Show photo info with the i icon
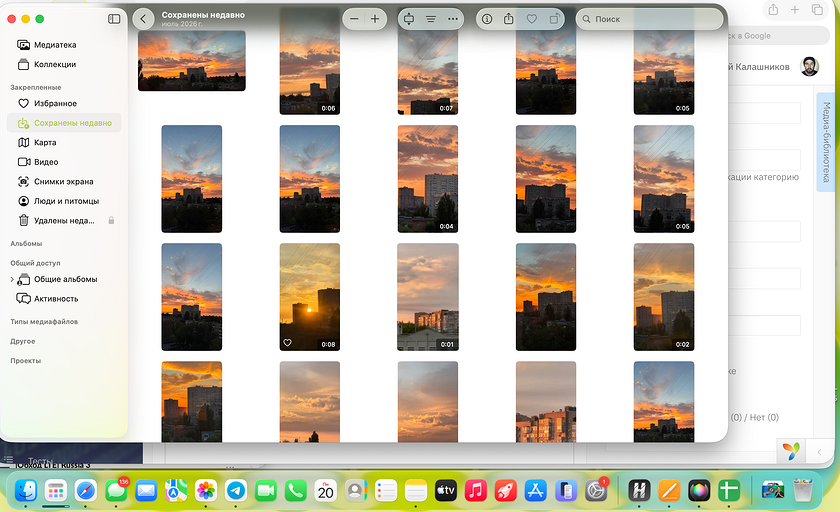840x512 pixels. click(x=487, y=19)
